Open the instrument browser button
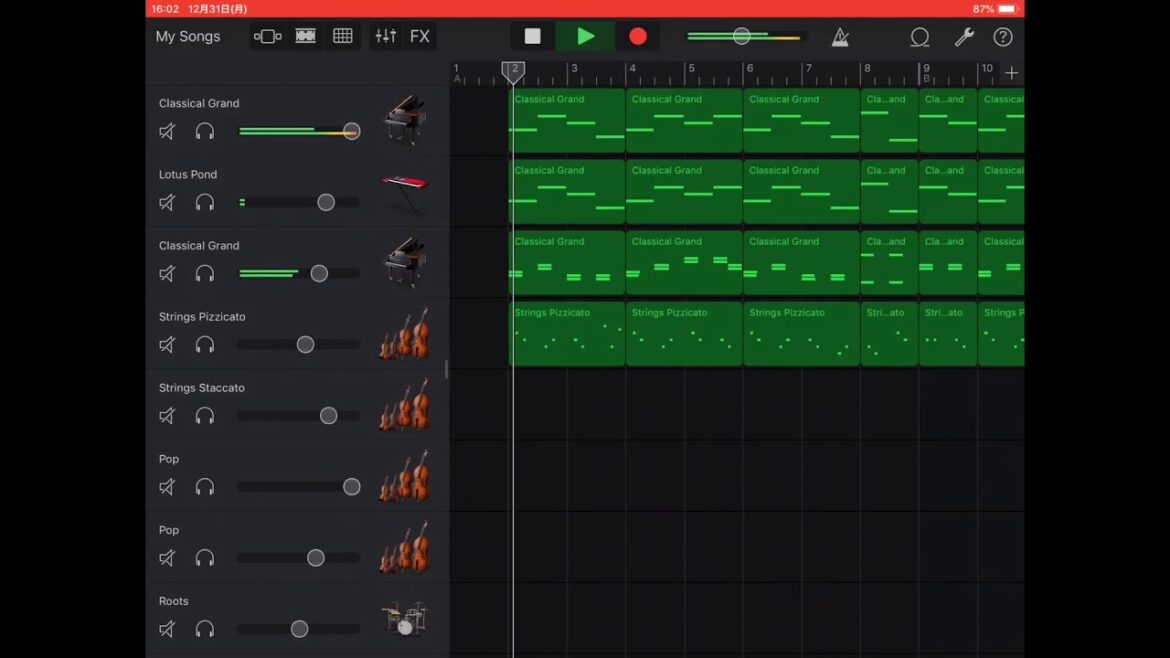1170x658 pixels. [x=267, y=37]
